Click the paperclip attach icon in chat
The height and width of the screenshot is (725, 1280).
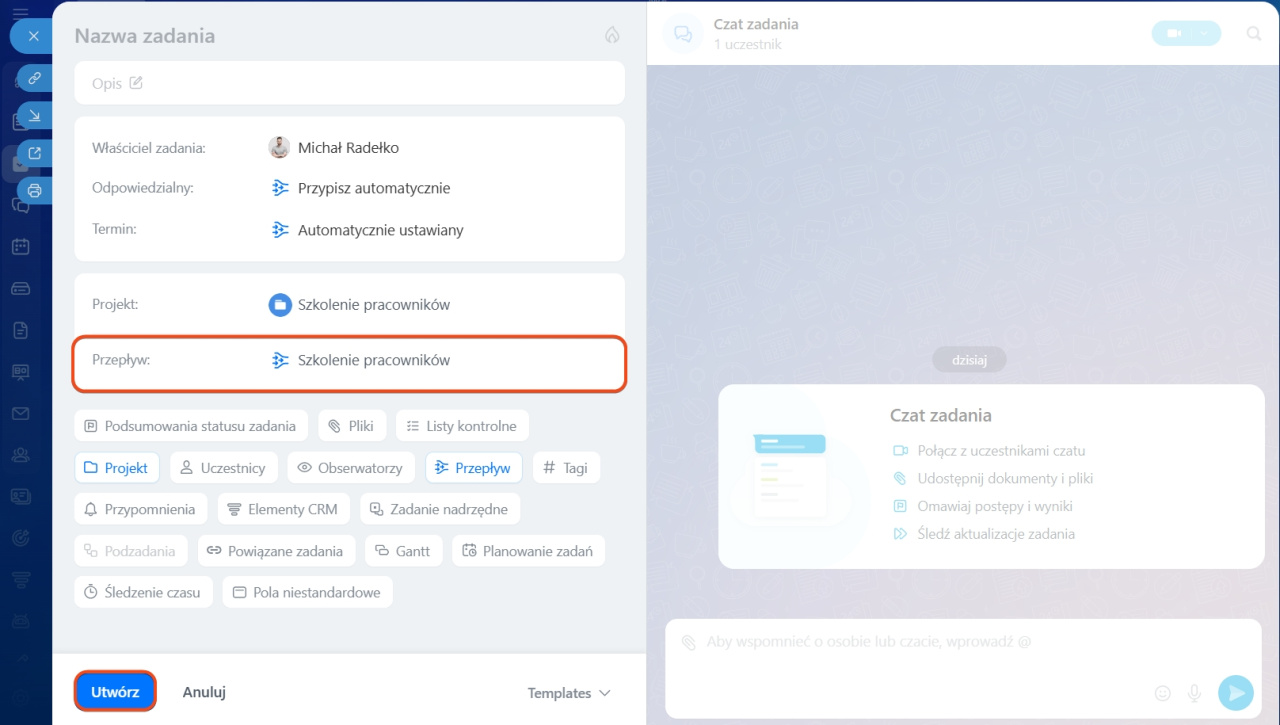(x=688, y=642)
